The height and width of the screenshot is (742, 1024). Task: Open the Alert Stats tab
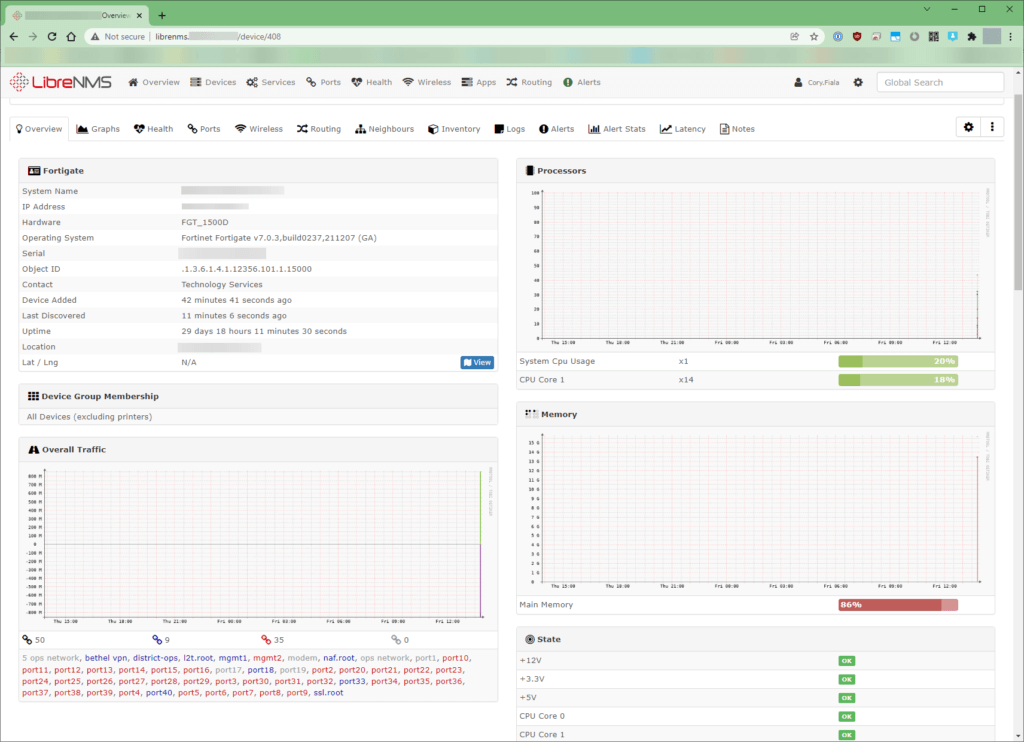(x=617, y=129)
